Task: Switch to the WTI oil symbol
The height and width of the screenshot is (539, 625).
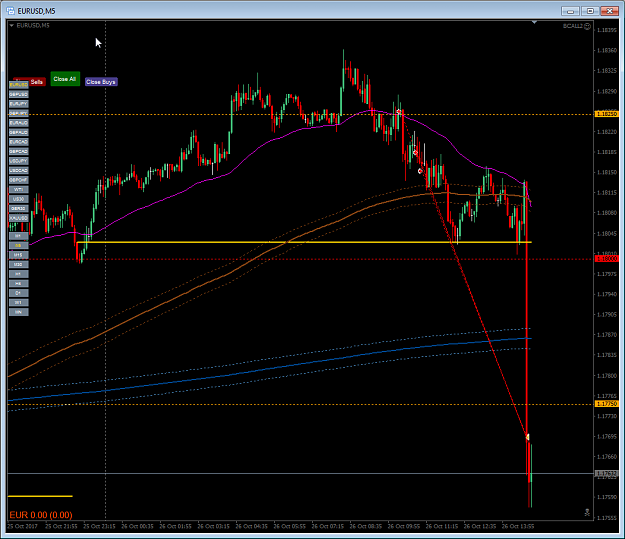Action: (19, 190)
